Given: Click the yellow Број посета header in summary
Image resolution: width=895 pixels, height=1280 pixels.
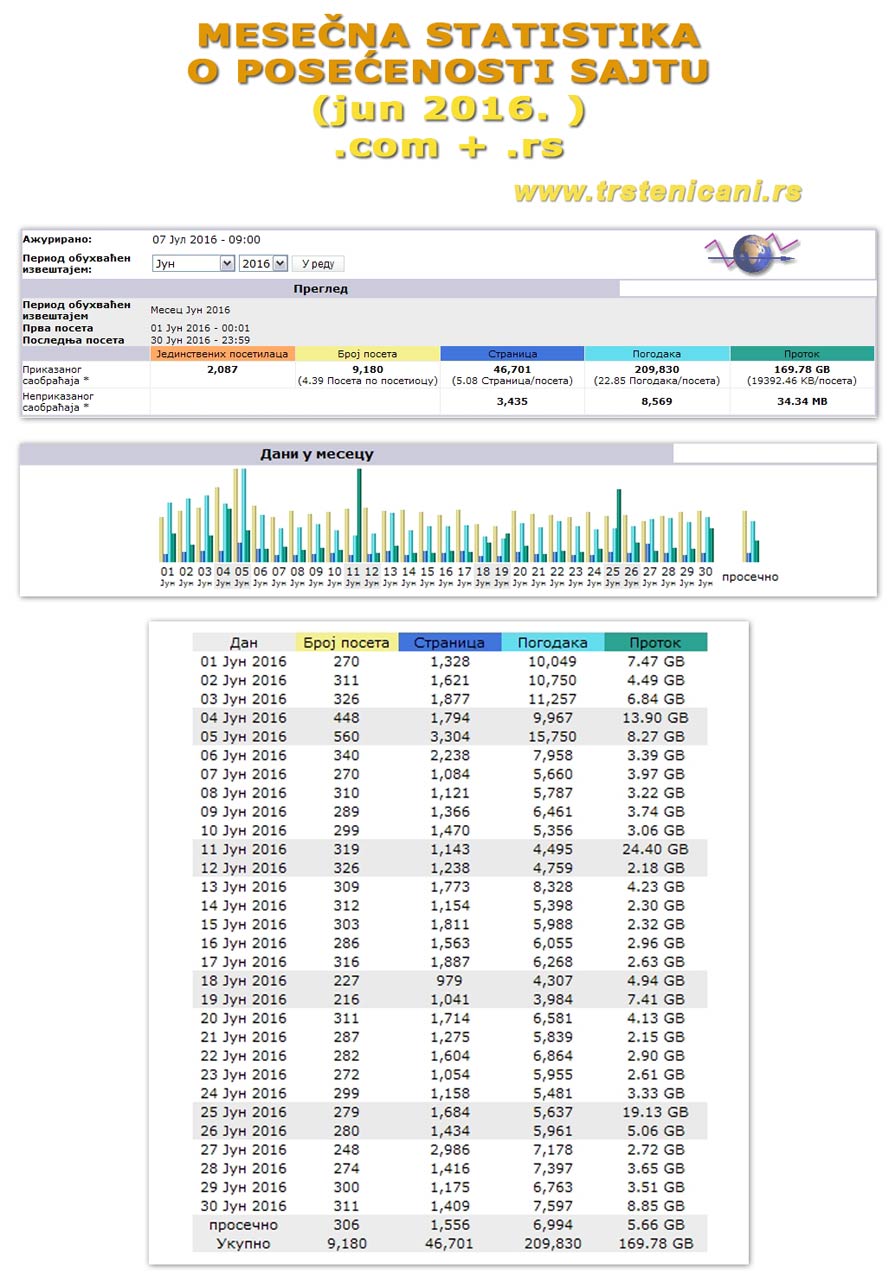Looking at the screenshot, I should [367, 354].
